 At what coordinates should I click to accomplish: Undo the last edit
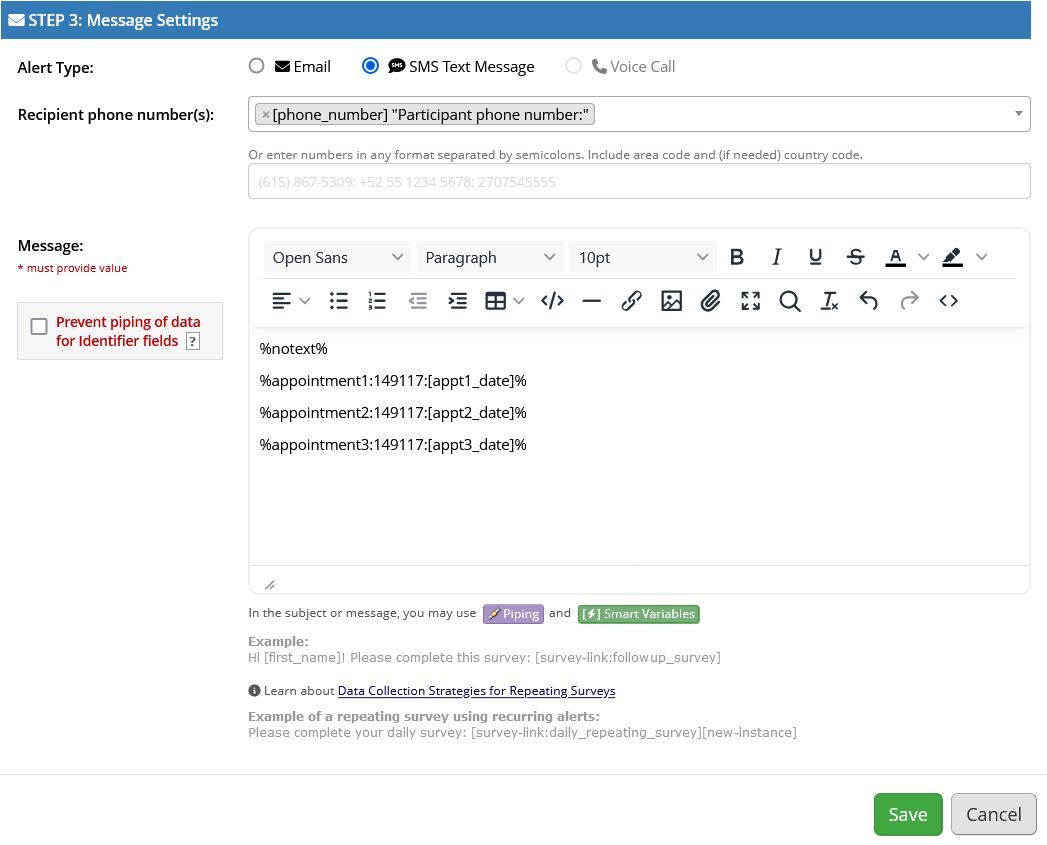(869, 301)
